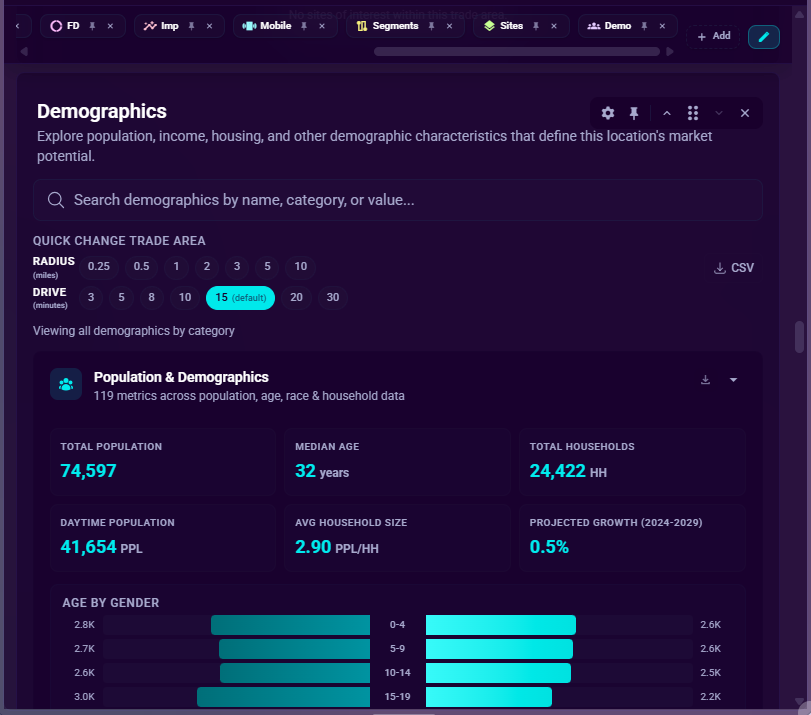Collapse Population & Demographics section
Screen dimensions: 811x715
tap(733, 380)
